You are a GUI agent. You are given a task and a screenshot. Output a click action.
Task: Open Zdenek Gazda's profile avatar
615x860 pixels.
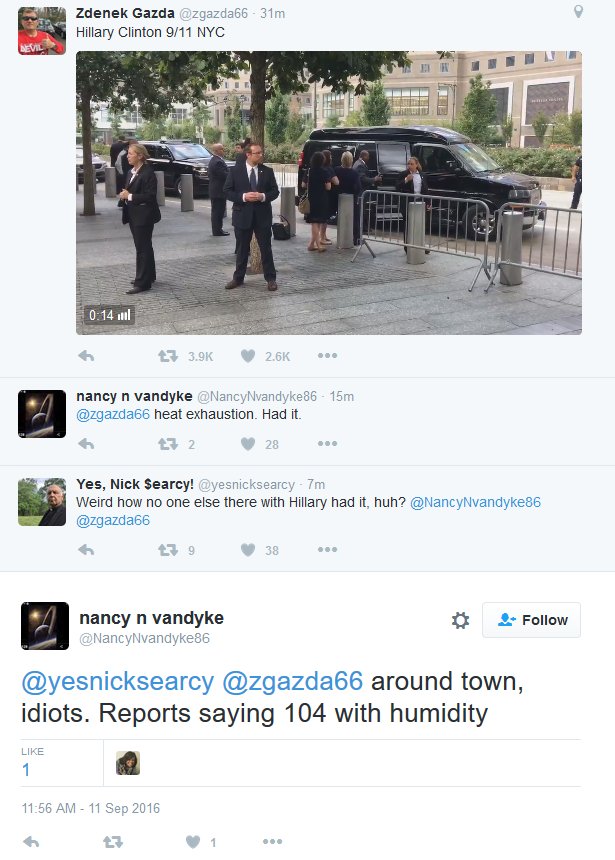42,31
